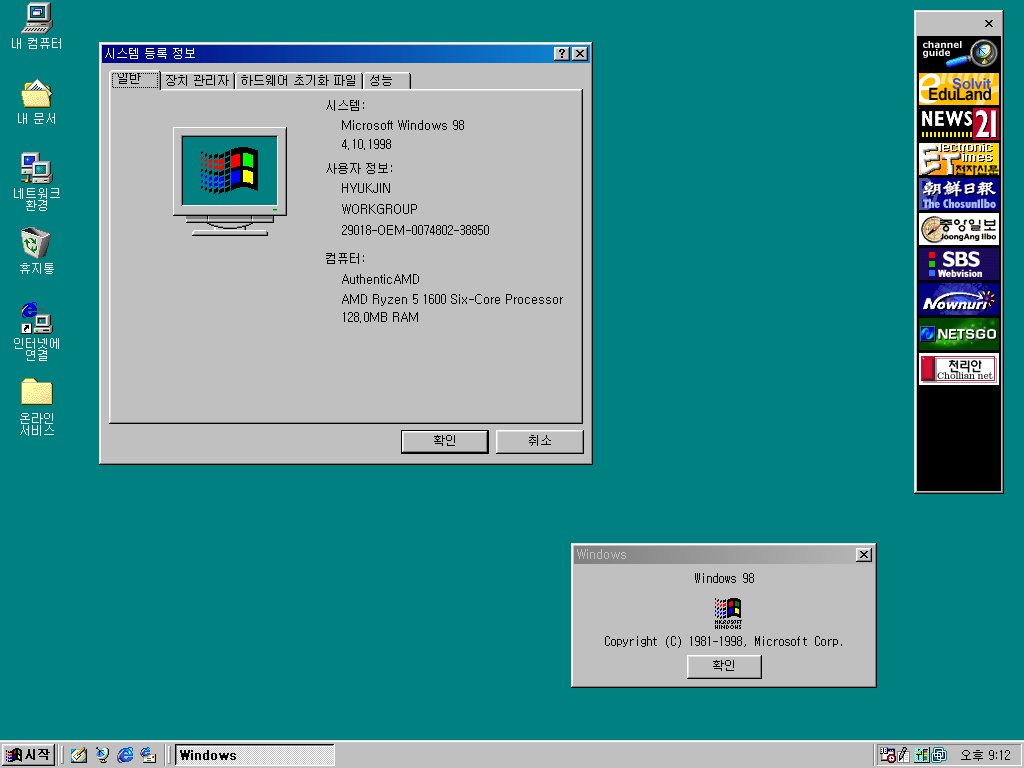Click the HYUKJIN user name text
The width and height of the screenshot is (1024, 768).
[366, 188]
